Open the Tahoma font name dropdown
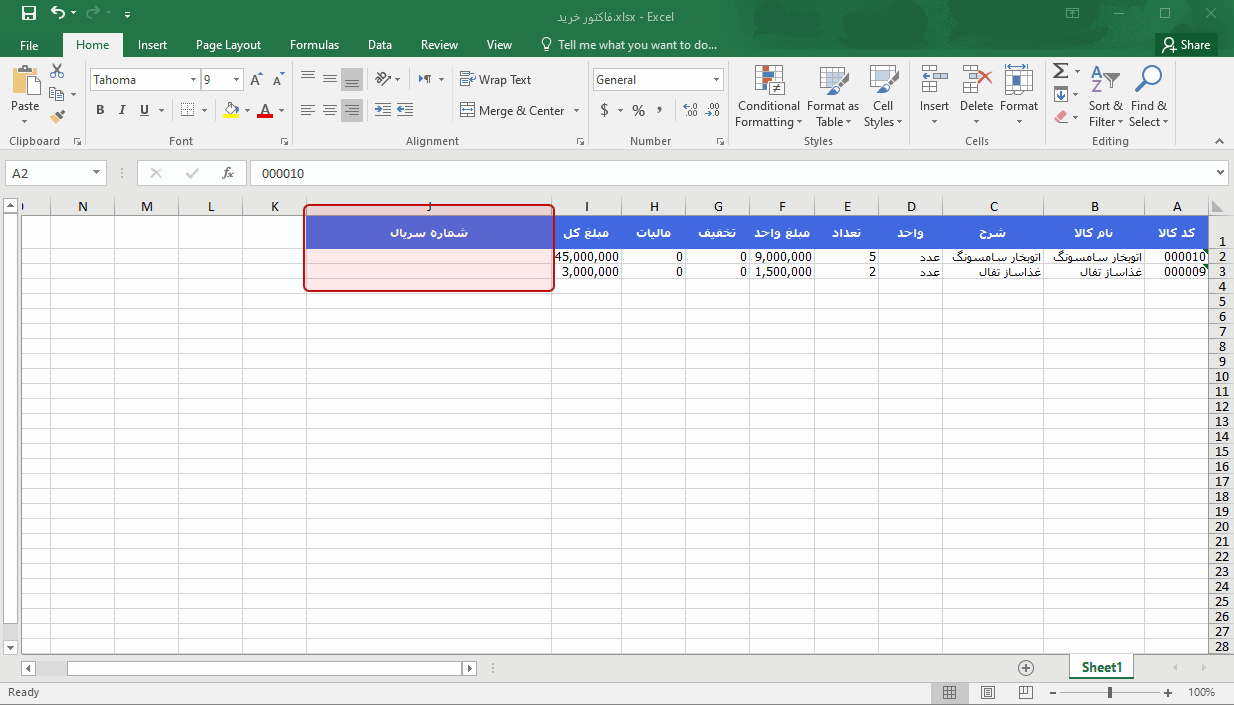Image resolution: width=1234 pixels, height=705 pixels. 193,80
